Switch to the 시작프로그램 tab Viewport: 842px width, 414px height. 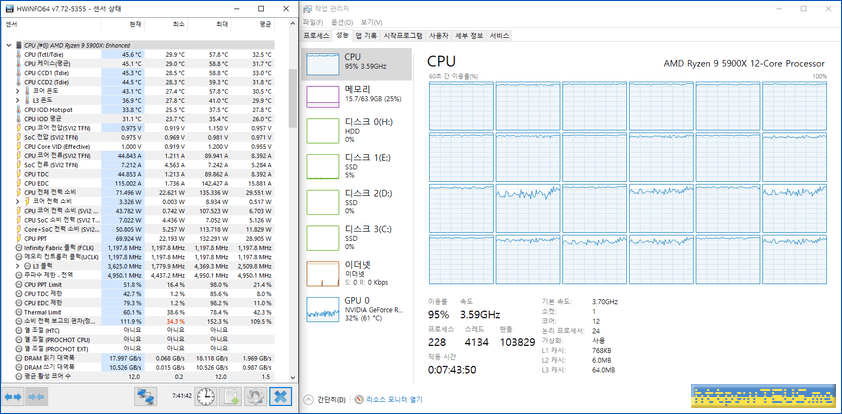[x=402, y=35]
